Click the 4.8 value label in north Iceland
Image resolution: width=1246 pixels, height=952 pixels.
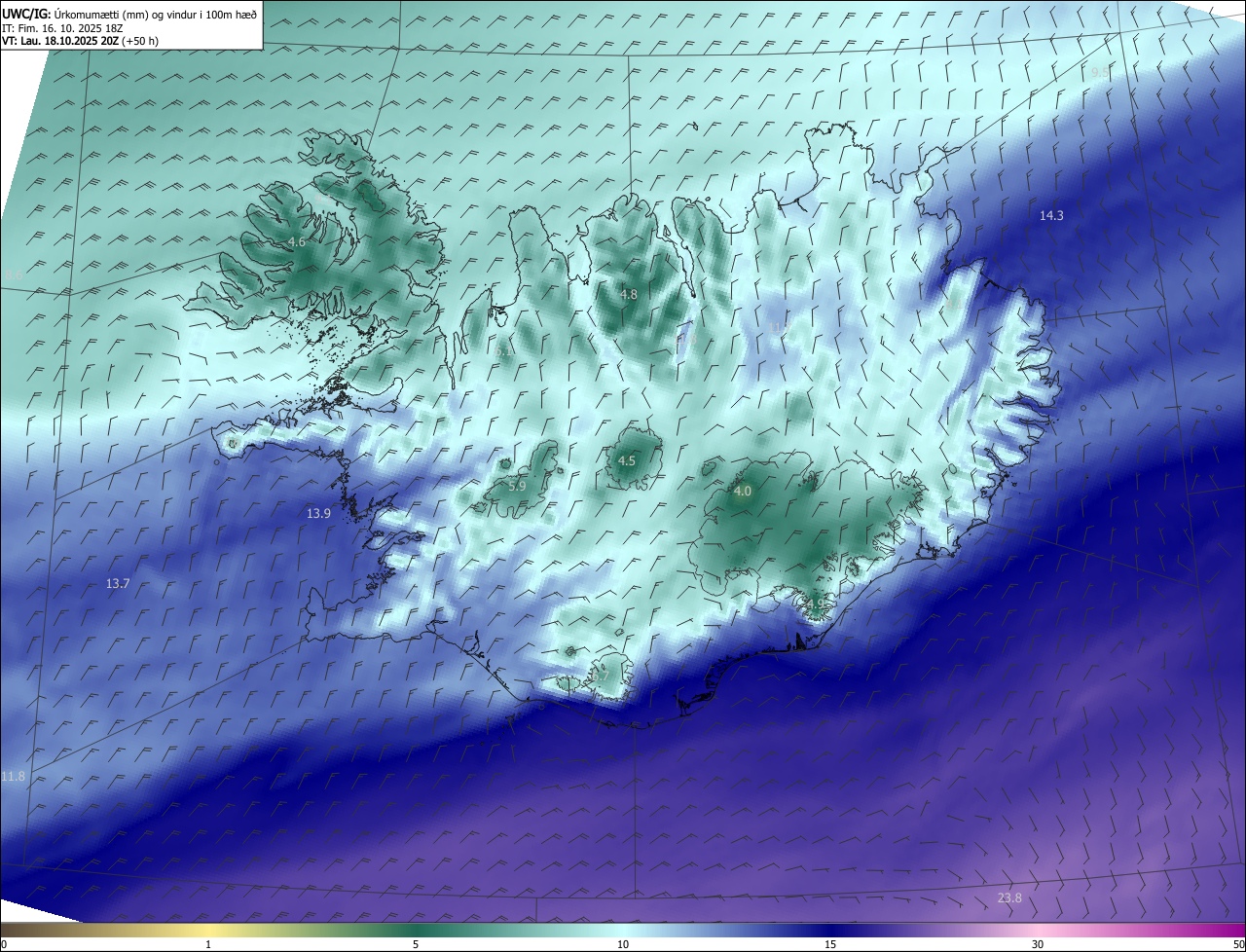(629, 294)
